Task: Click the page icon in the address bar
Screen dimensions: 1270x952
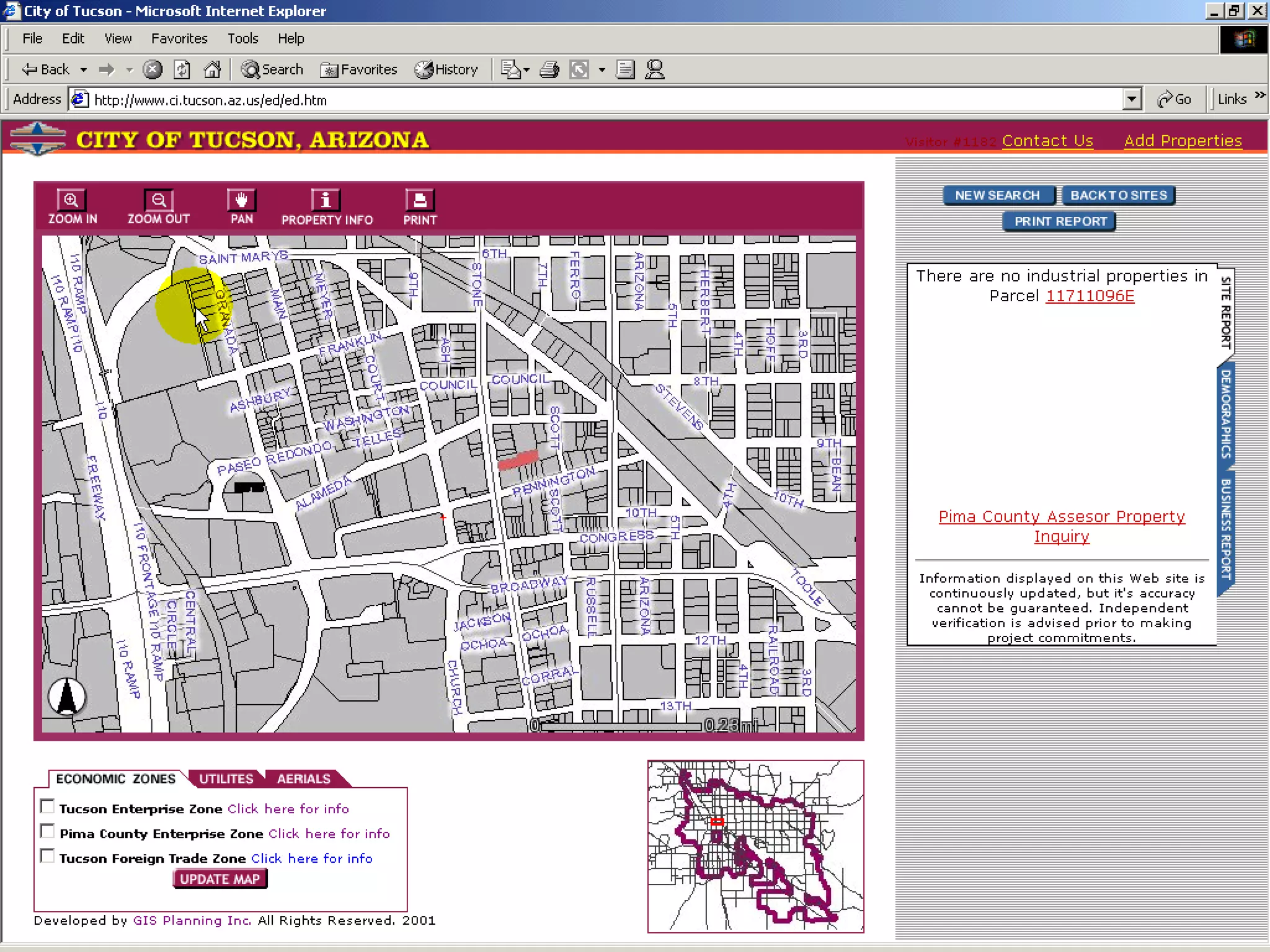Action: pyautogui.click(x=79, y=99)
